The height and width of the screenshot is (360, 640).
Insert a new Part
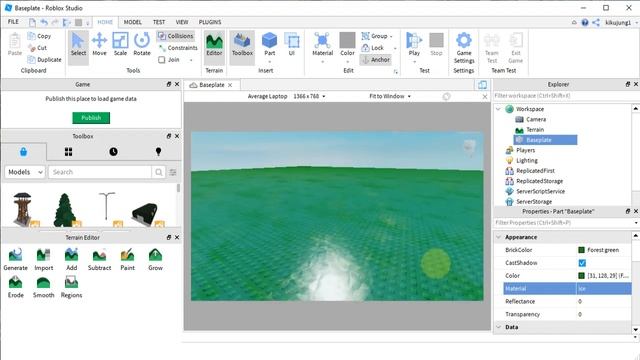269,44
